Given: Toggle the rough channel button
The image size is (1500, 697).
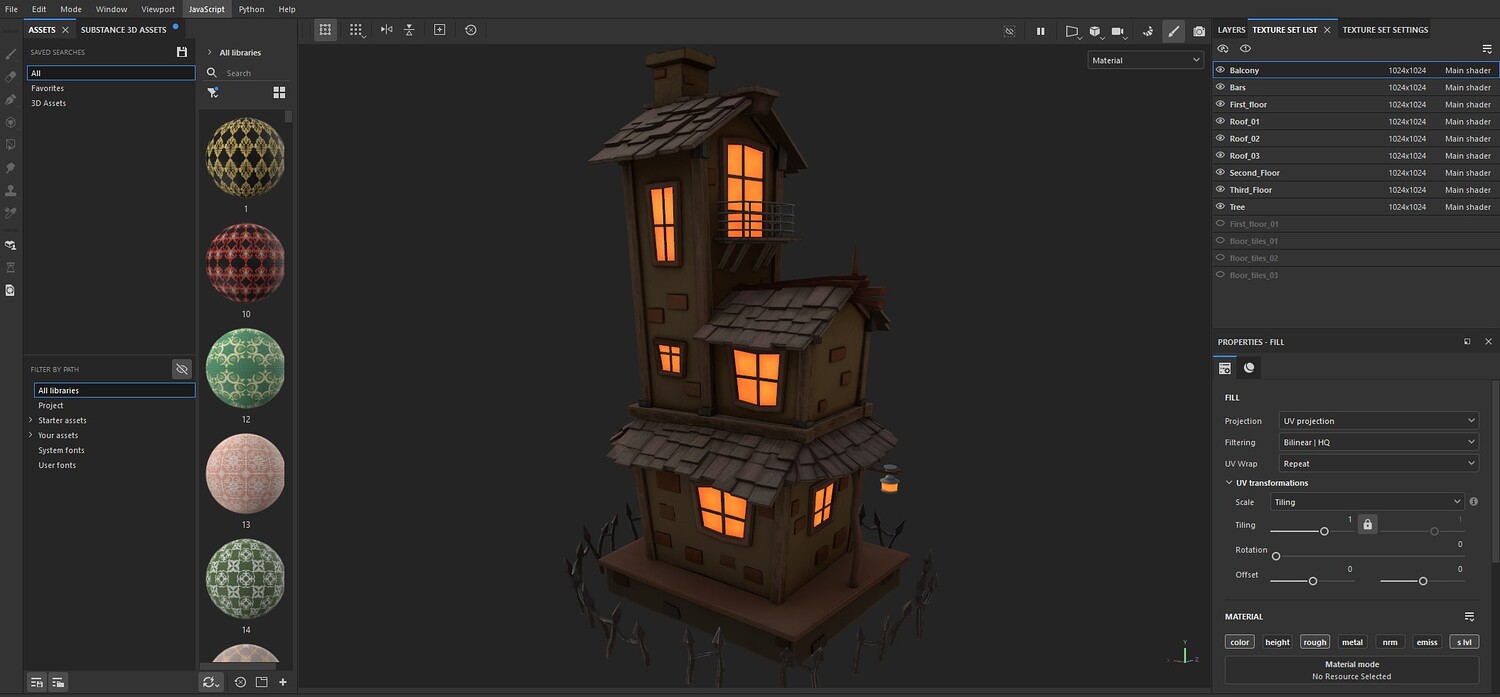Looking at the screenshot, I should tap(1315, 642).
